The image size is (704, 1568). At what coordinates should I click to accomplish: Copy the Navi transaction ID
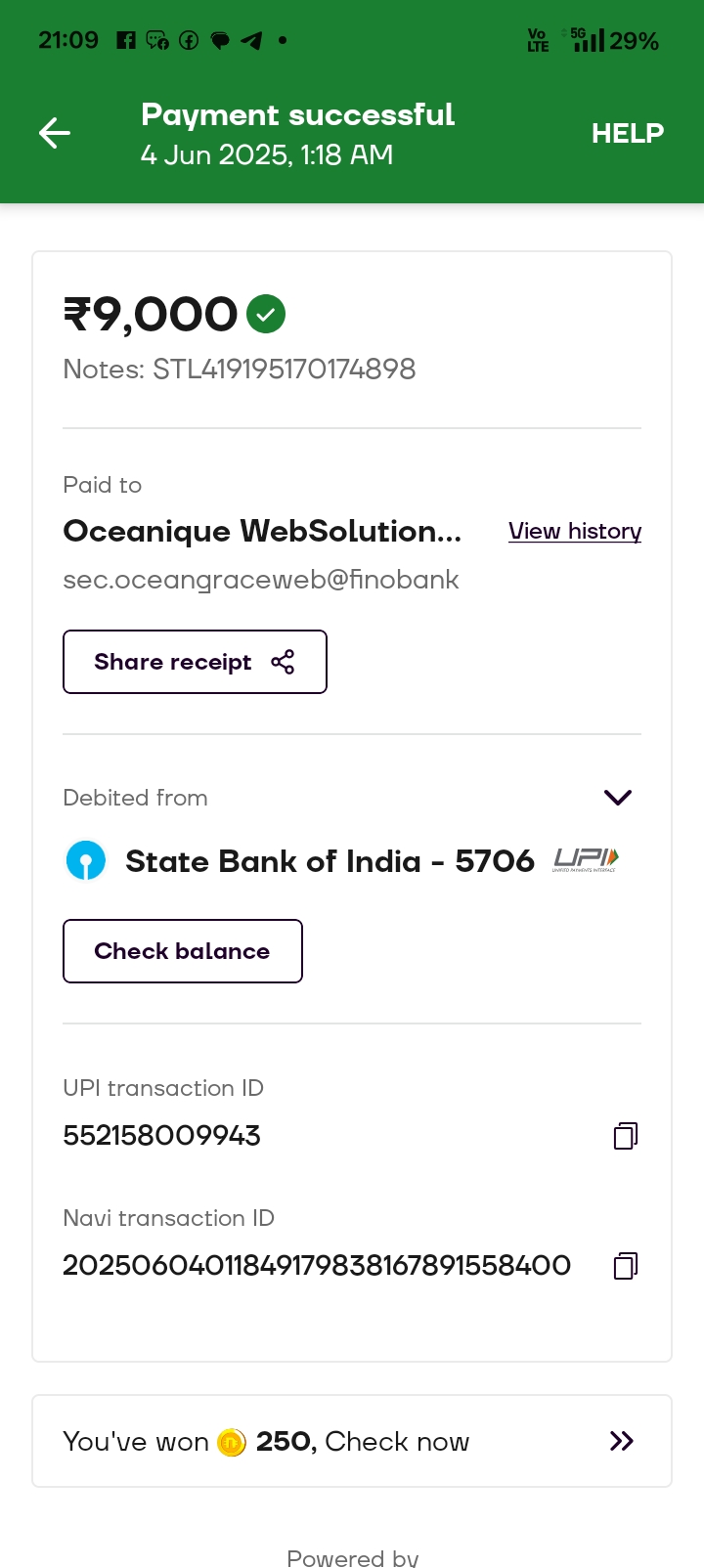point(626,1266)
